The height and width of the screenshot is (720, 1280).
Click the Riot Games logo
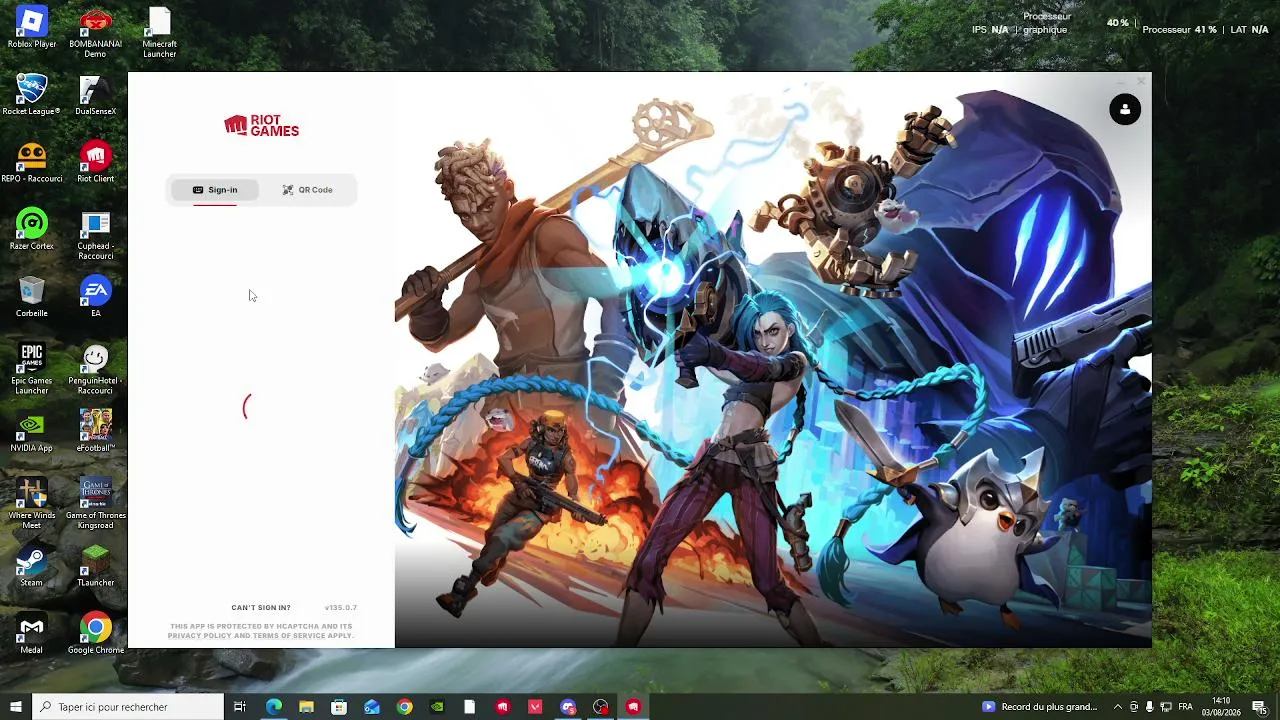[x=261, y=125]
